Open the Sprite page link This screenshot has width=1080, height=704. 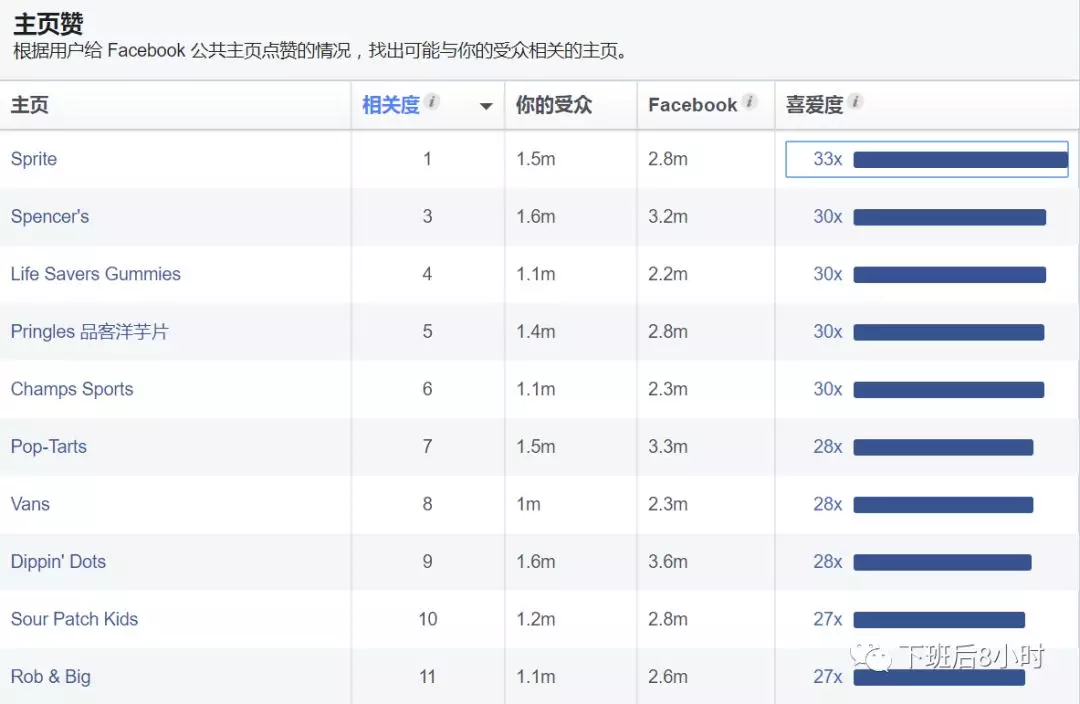34,159
